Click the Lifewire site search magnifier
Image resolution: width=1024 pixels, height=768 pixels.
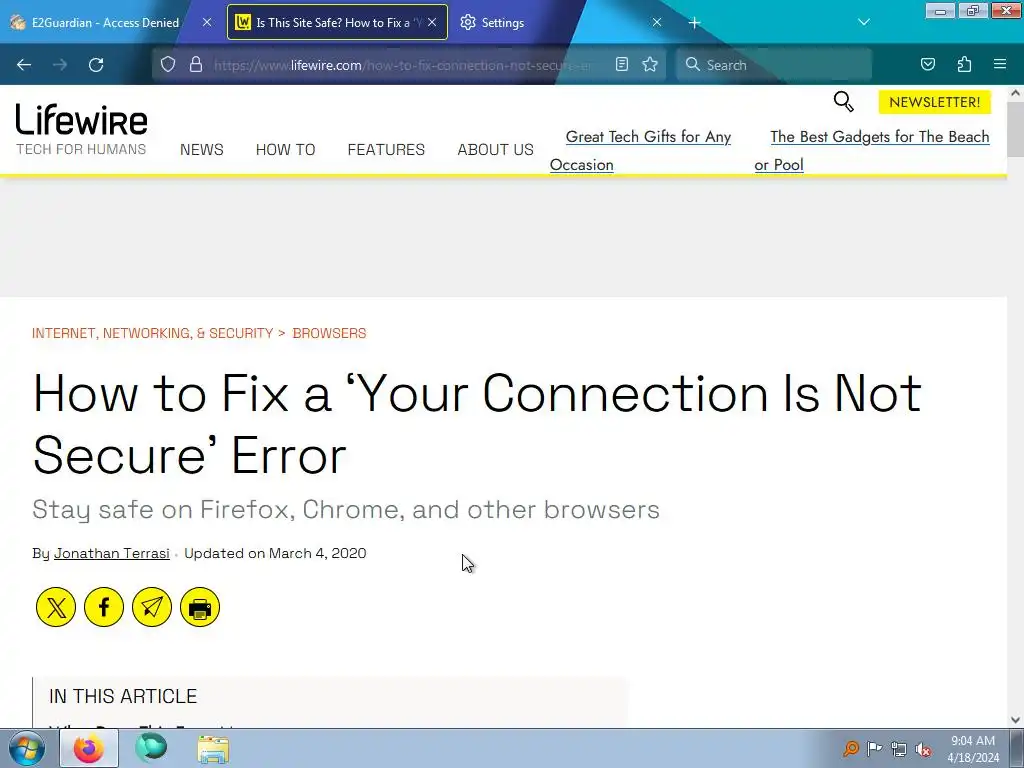pyautogui.click(x=843, y=102)
